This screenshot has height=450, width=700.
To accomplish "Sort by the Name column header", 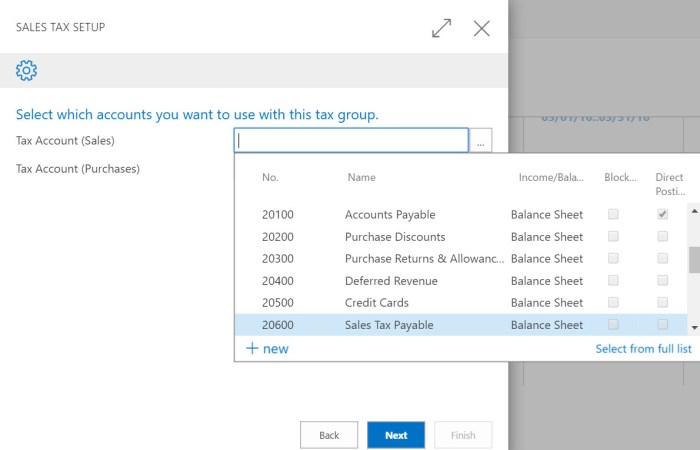I will coord(361,177).
